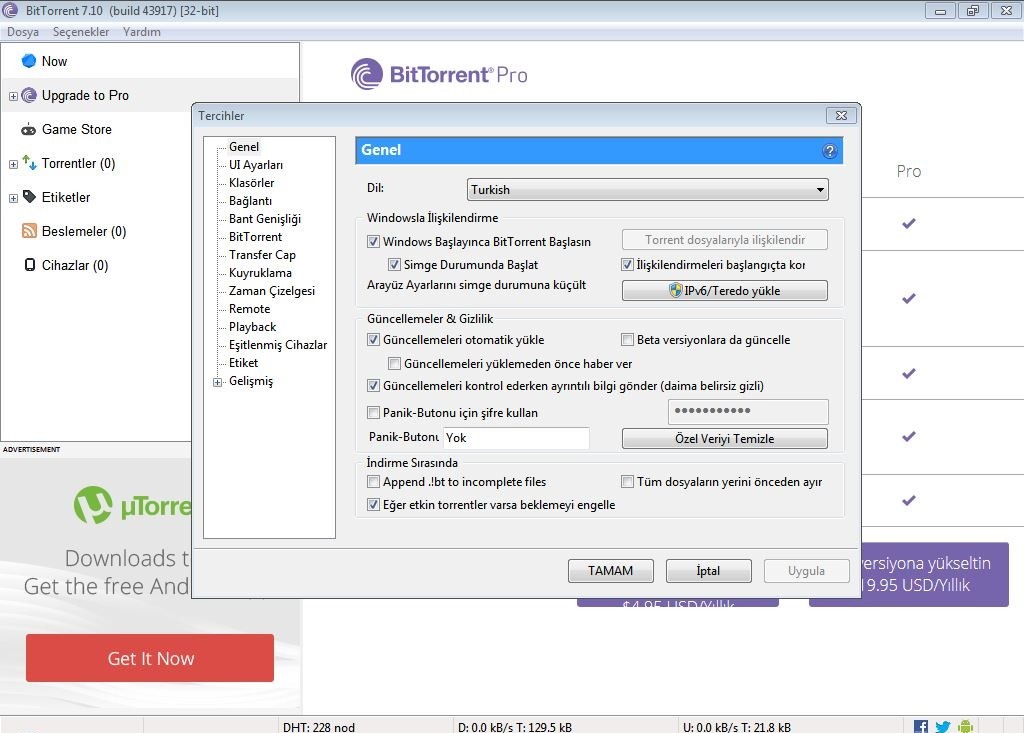
Task: Enable Append .!bt to incomplete files
Action: [x=373, y=481]
